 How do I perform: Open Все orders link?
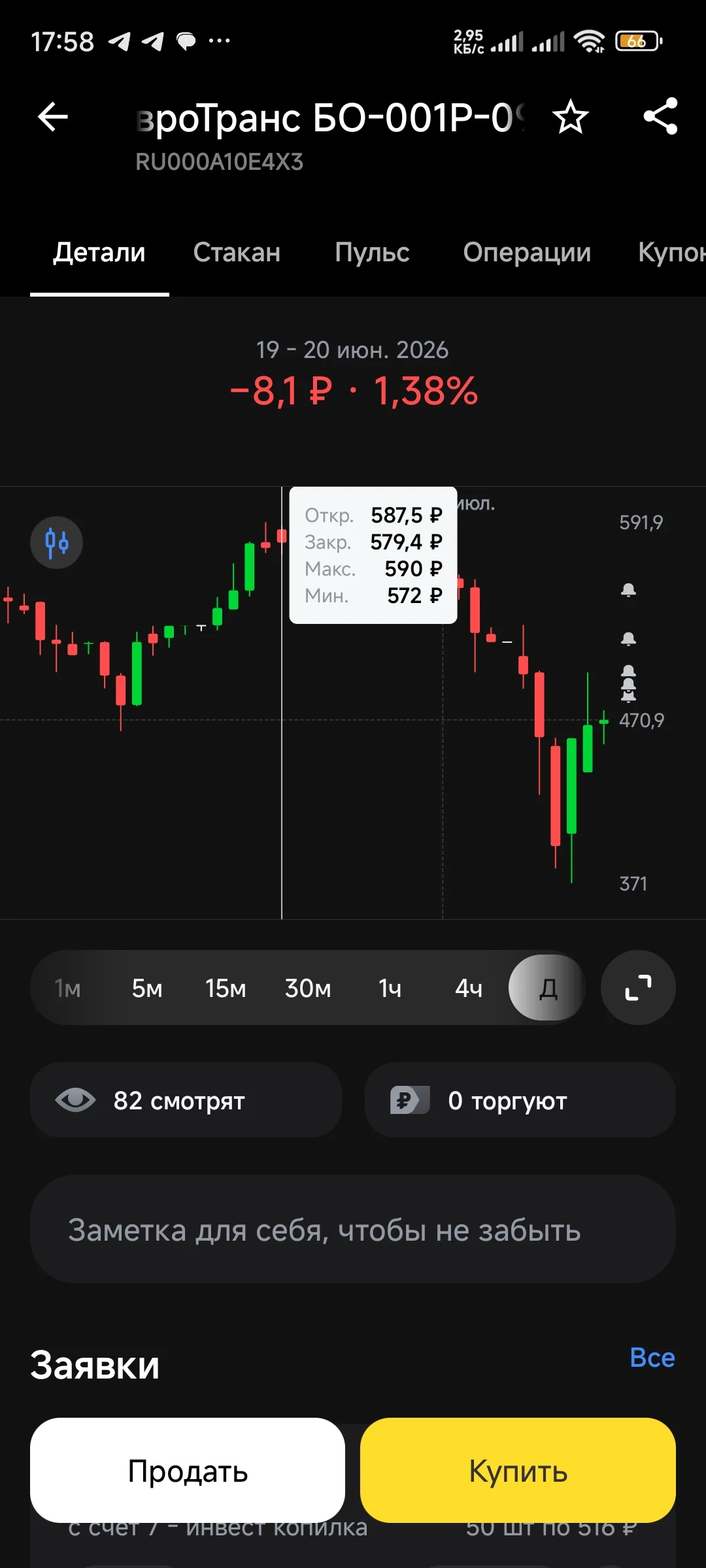[652, 1358]
